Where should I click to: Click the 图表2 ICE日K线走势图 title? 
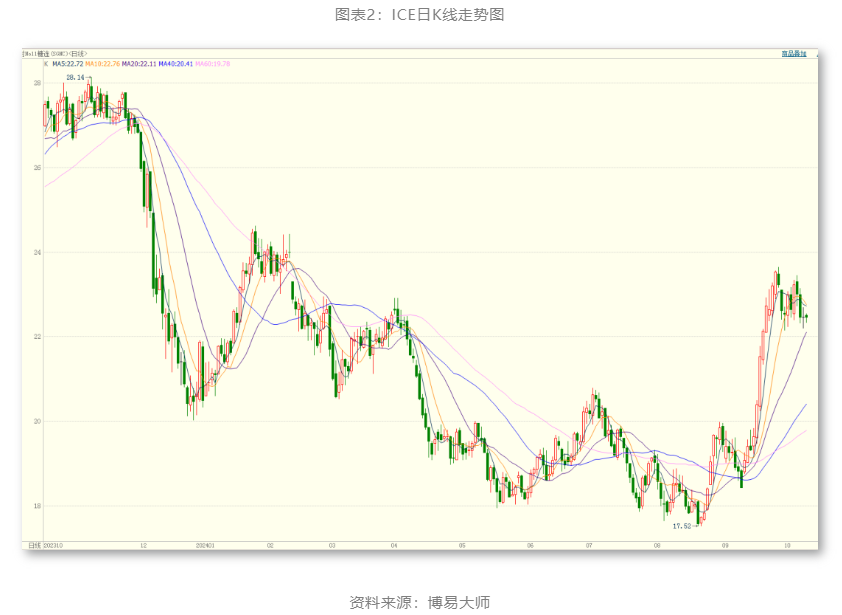[420, 14]
